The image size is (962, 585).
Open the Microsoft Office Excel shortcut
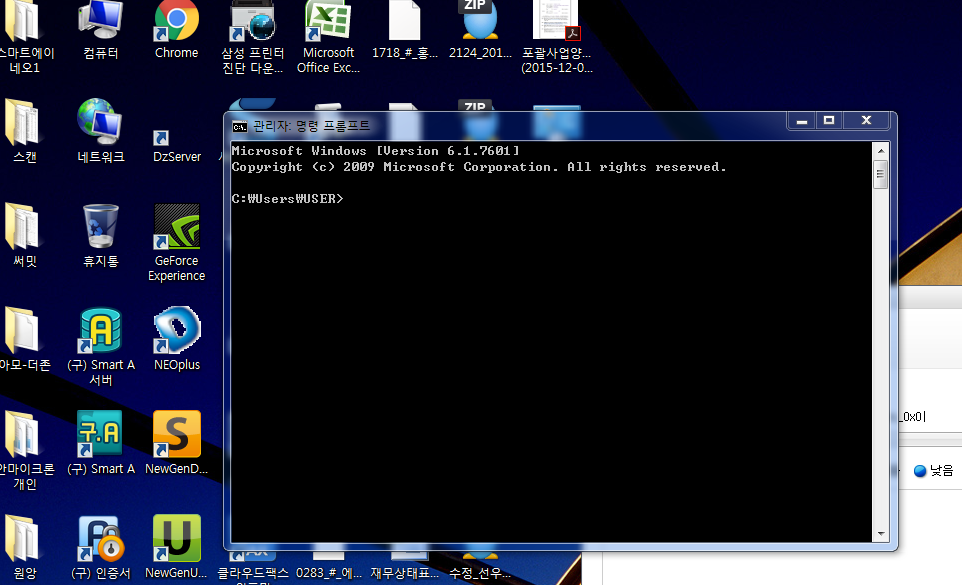point(328,37)
